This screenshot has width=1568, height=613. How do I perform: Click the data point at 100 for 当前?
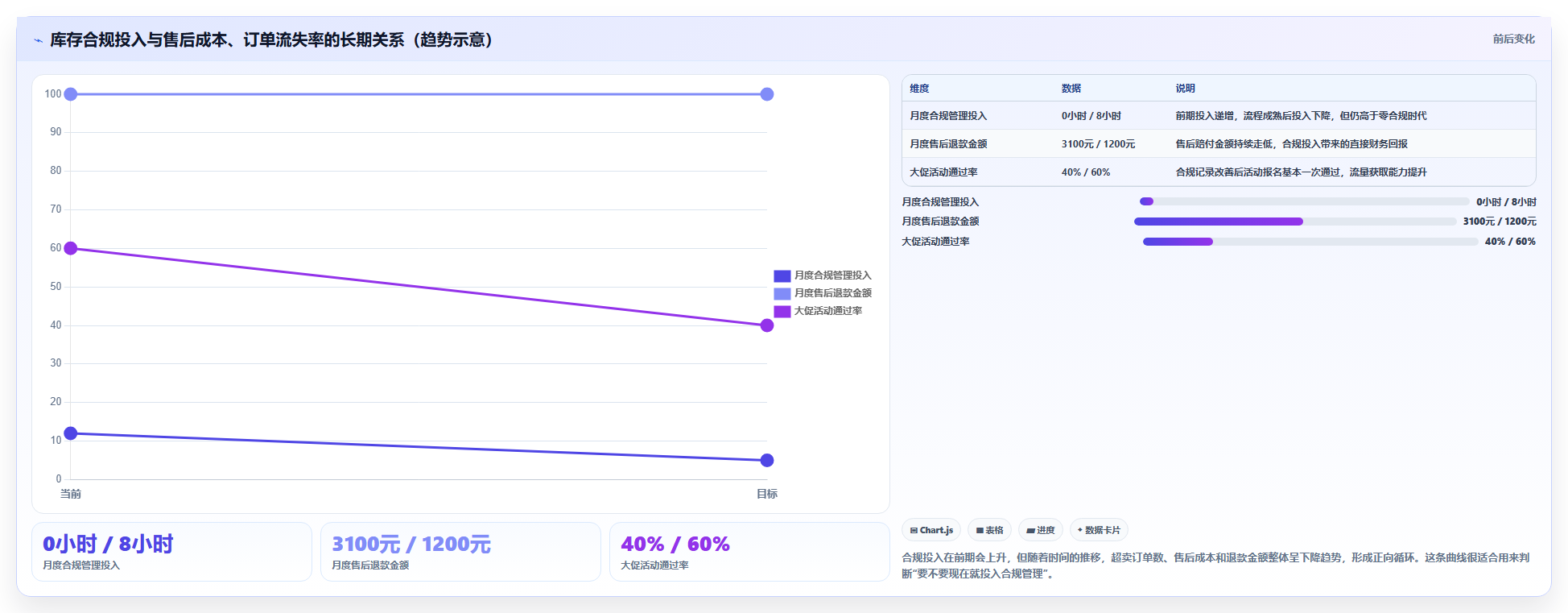point(71,94)
